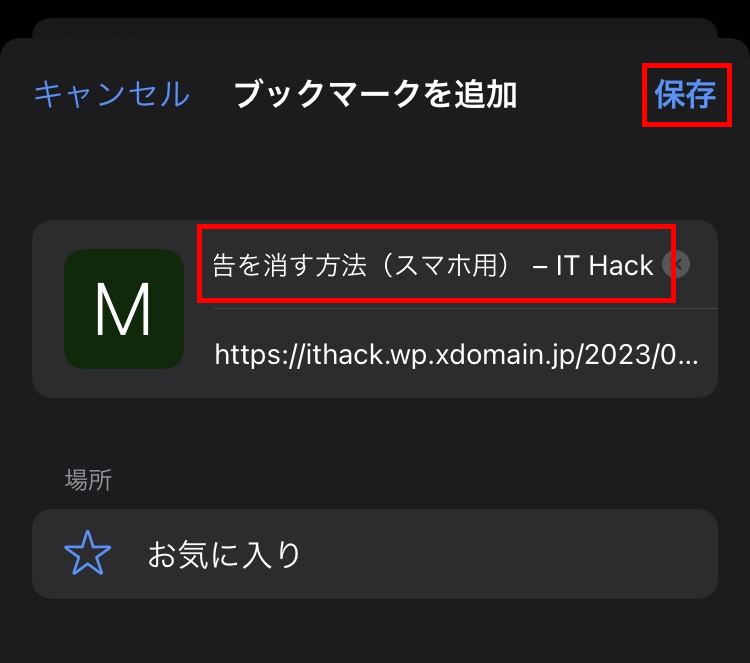Click the green icon square thumbnail
750x663 pixels.
click(124, 309)
